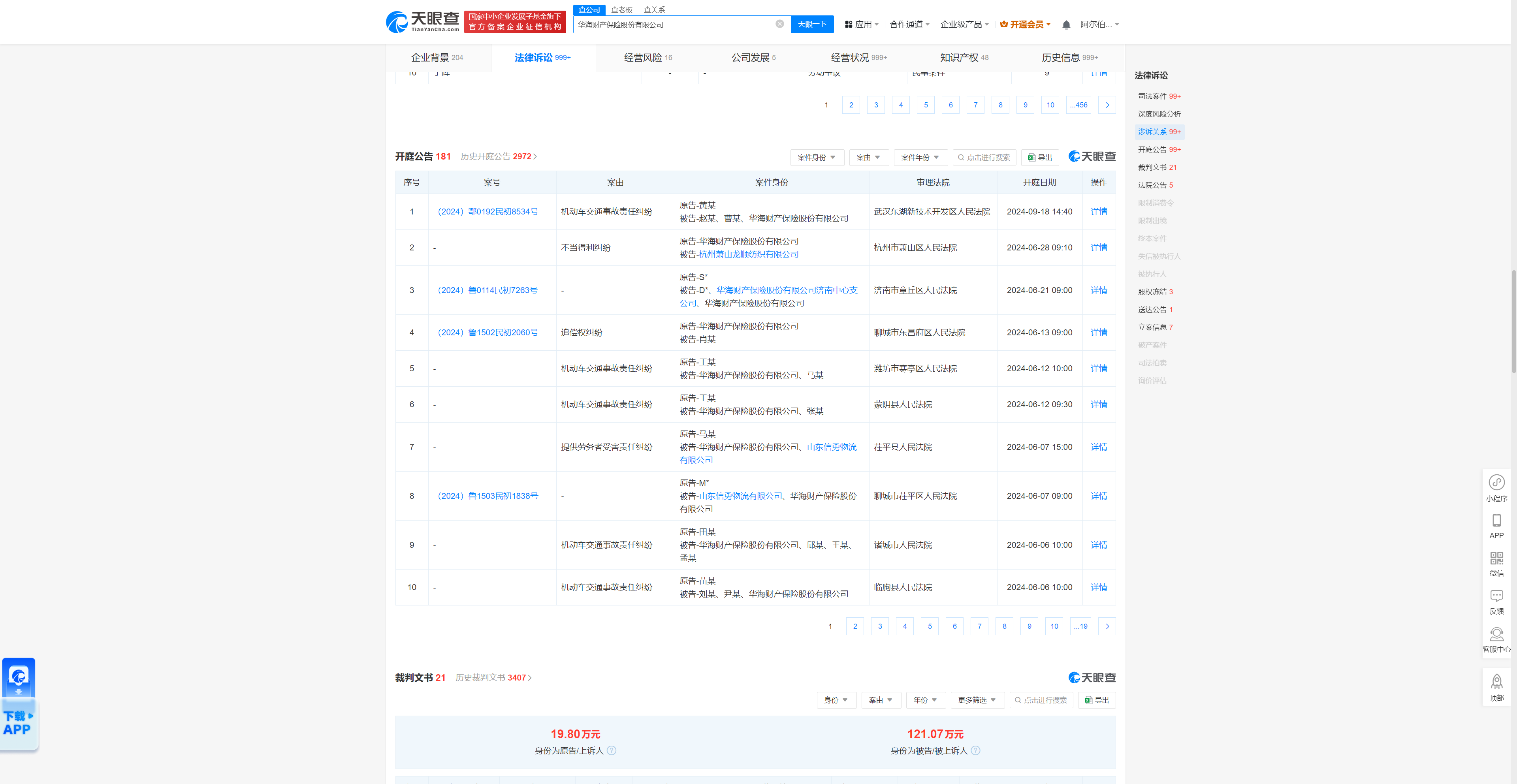Expand the 阿尔伯... account menu
This screenshot has width=1517, height=784.
click(1099, 25)
